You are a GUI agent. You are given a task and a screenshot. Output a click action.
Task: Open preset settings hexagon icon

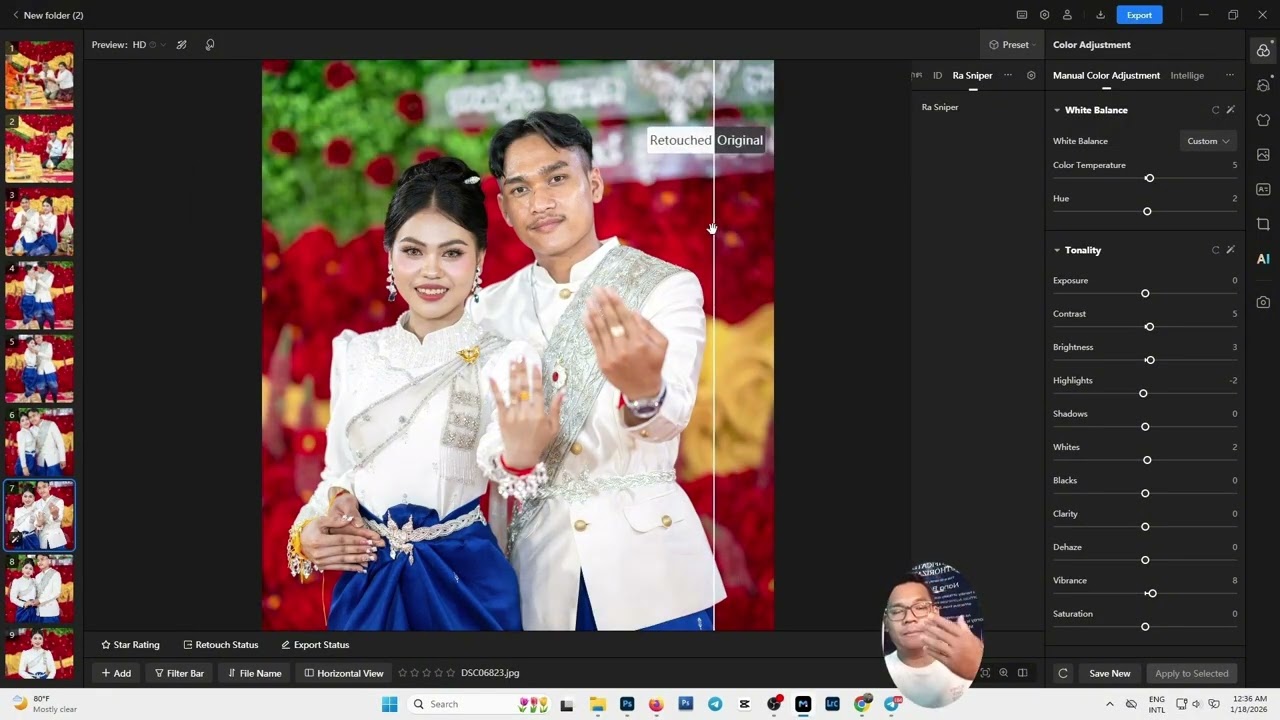pyautogui.click(x=1031, y=75)
